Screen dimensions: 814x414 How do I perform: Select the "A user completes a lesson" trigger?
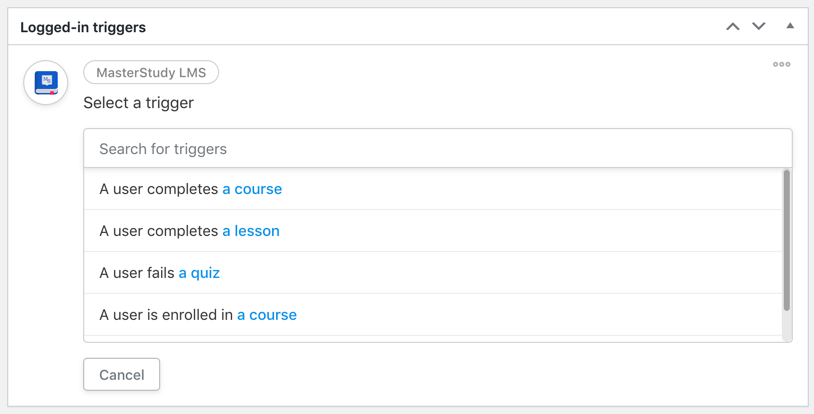[433, 231]
